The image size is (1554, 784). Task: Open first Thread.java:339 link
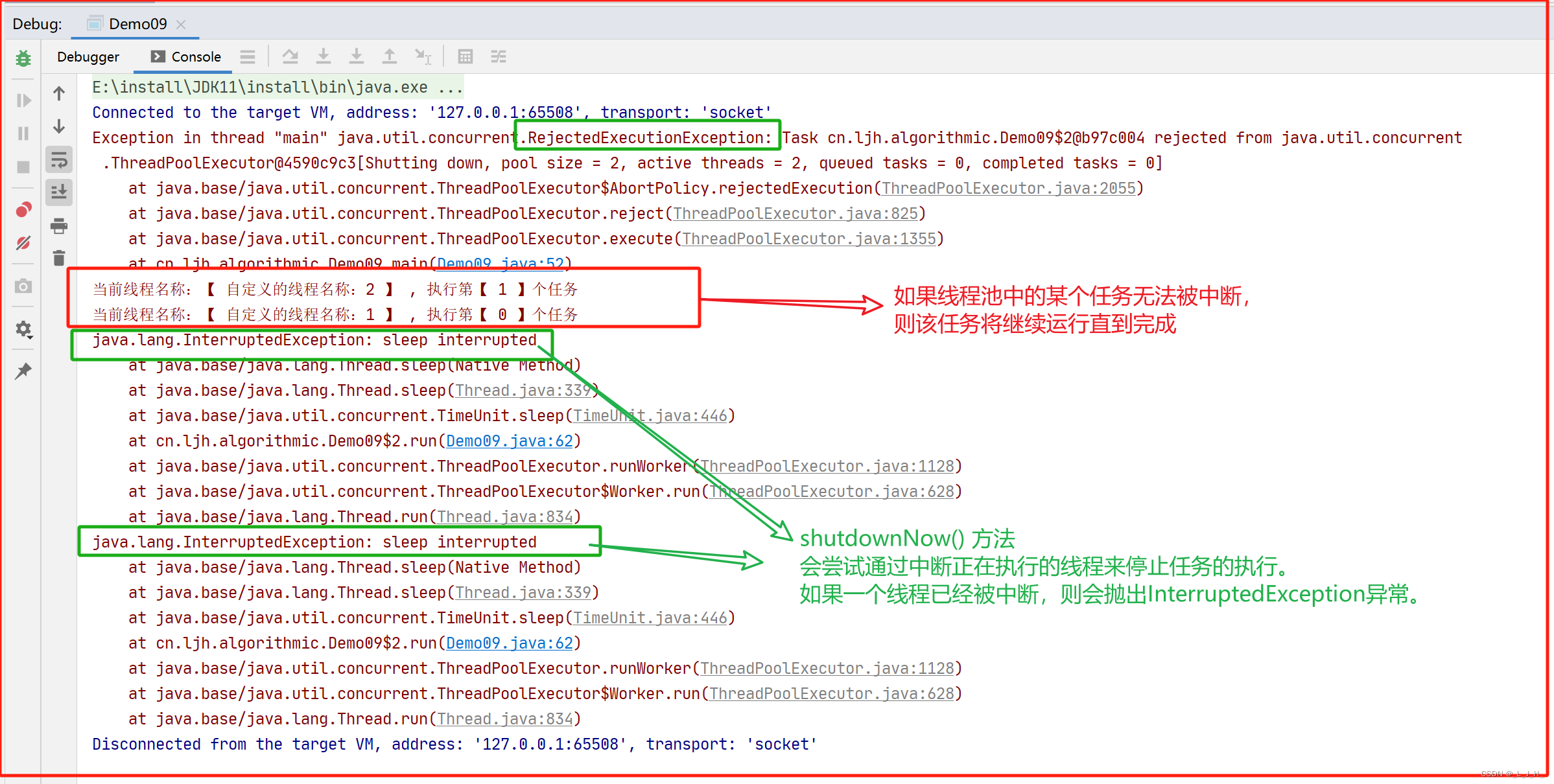tap(523, 391)
